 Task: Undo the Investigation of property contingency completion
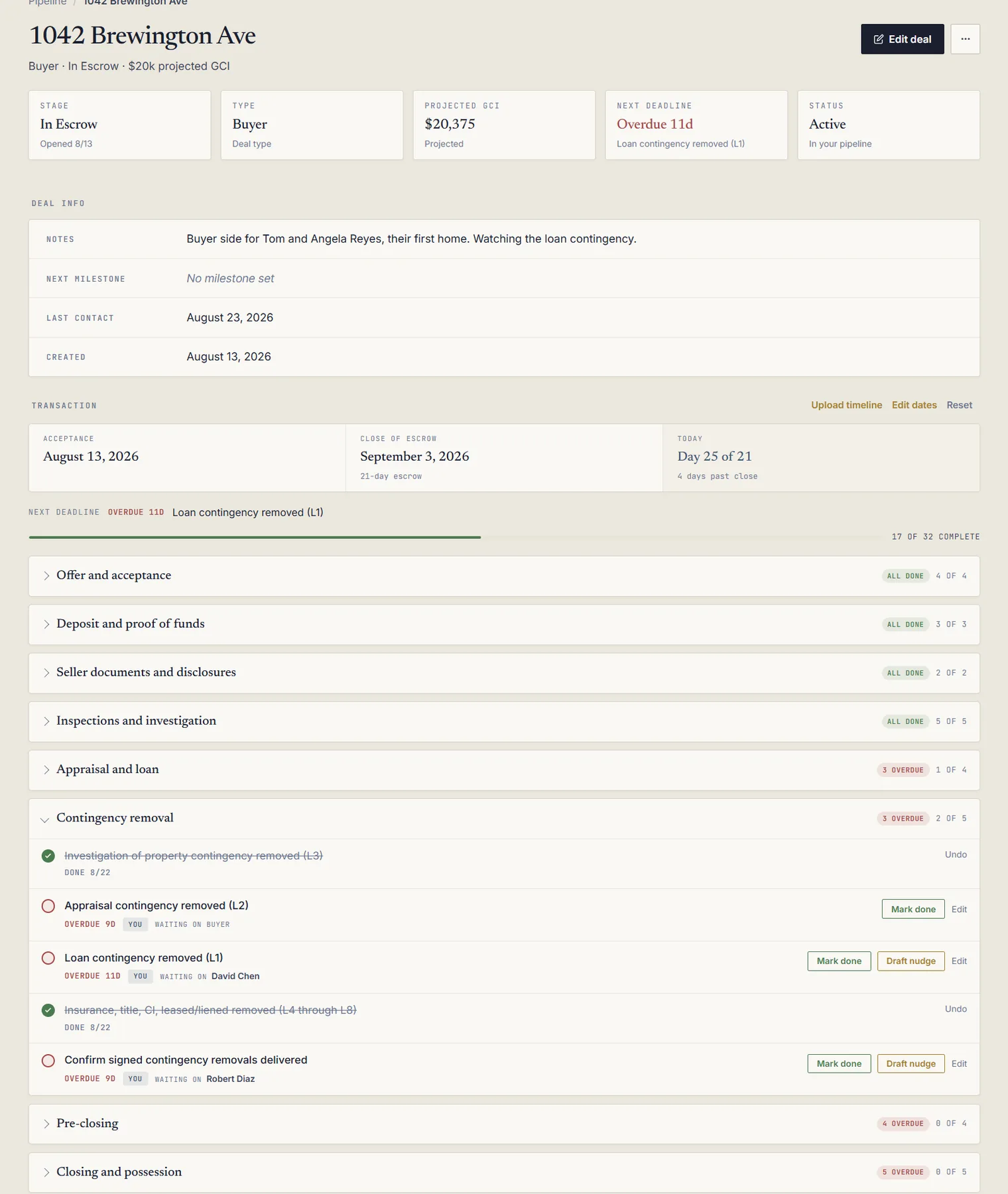(x=956, y=855)
